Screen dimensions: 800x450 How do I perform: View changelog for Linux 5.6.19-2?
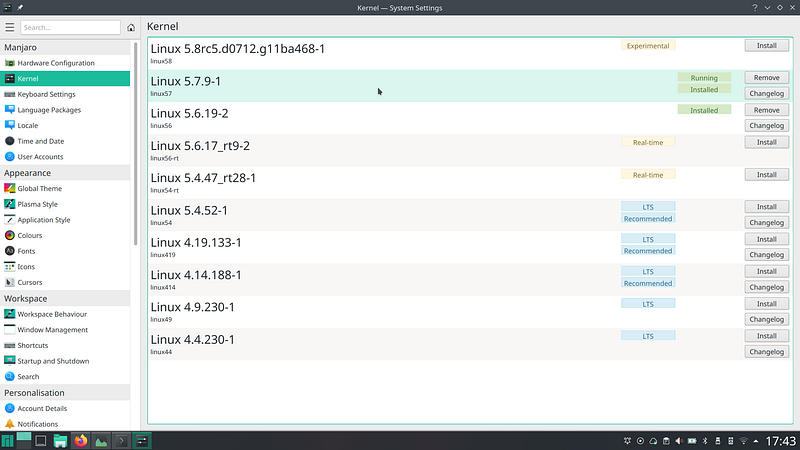click(x=766, y=126)
